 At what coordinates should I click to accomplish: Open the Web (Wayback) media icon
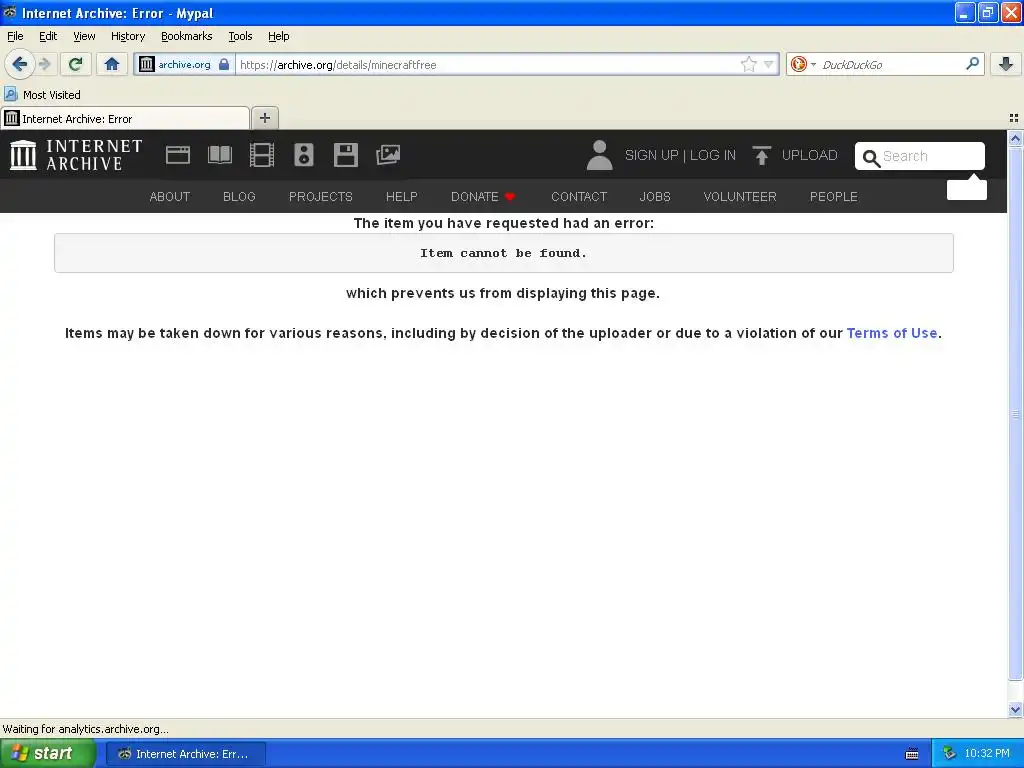[x=178, y=155]
